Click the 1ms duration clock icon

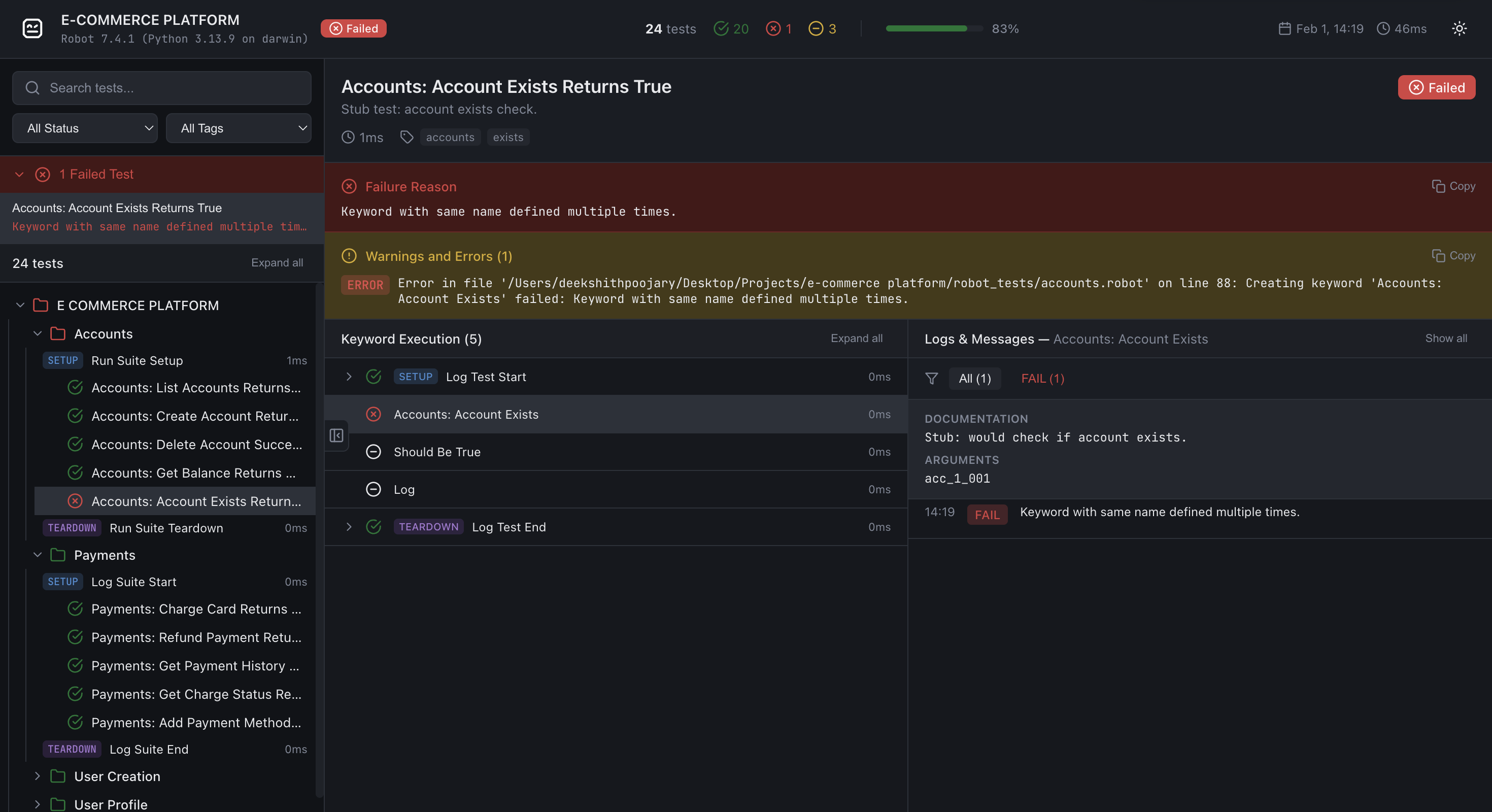pos(348,137)
